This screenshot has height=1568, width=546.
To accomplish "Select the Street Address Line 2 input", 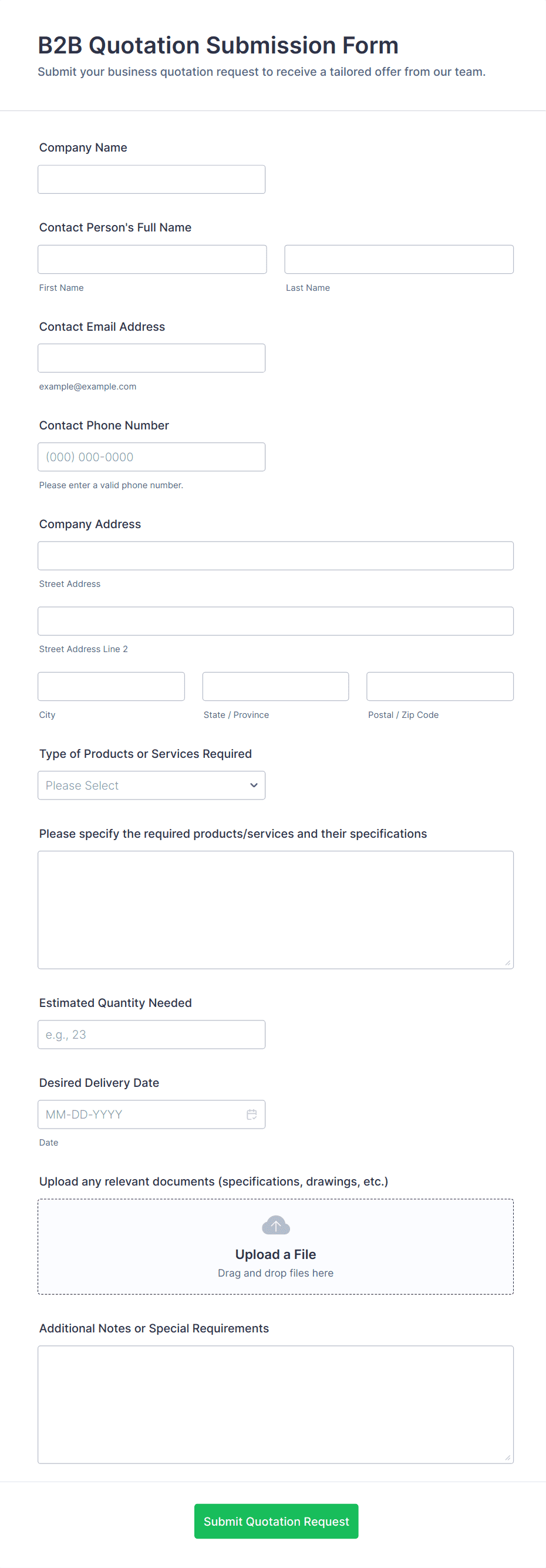I will (275, 621).
